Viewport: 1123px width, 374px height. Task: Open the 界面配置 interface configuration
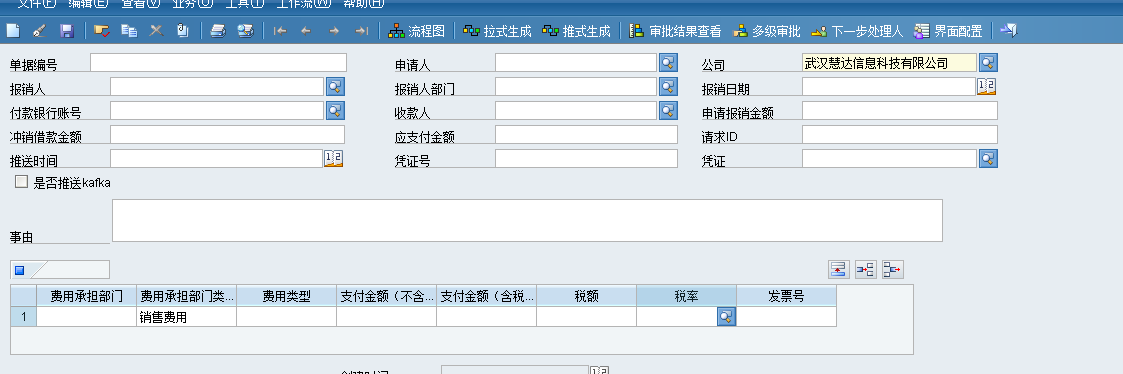click(x=948, y=31)
